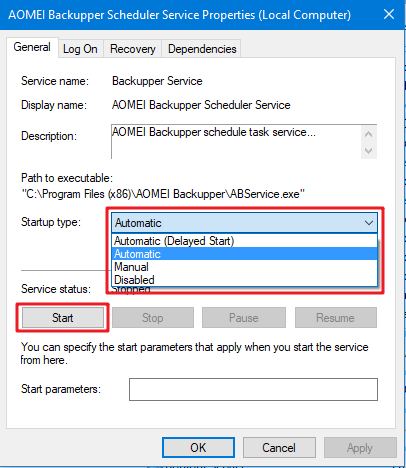Click the description scroll down arrow
Viewport: 406px width, 468px height.
pos(368,150)
